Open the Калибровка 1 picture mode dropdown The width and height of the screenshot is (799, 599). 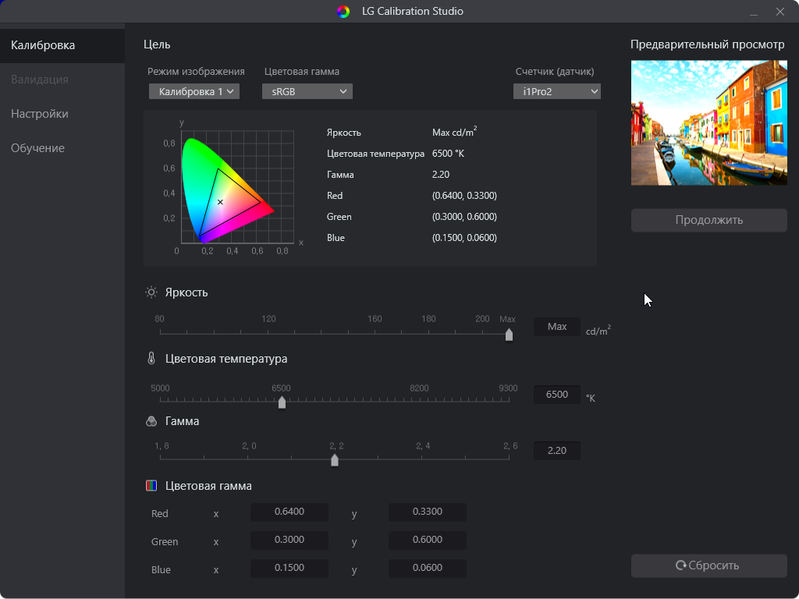click(194, 92)
